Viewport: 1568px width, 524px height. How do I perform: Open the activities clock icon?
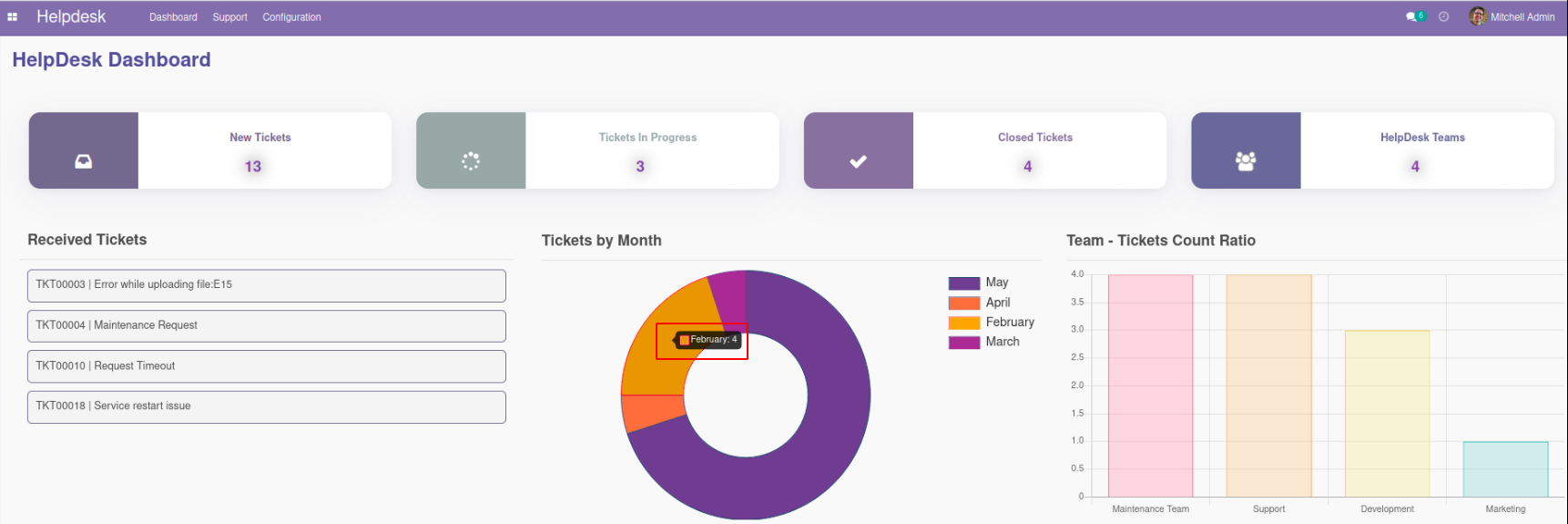tap(1443, 17)
